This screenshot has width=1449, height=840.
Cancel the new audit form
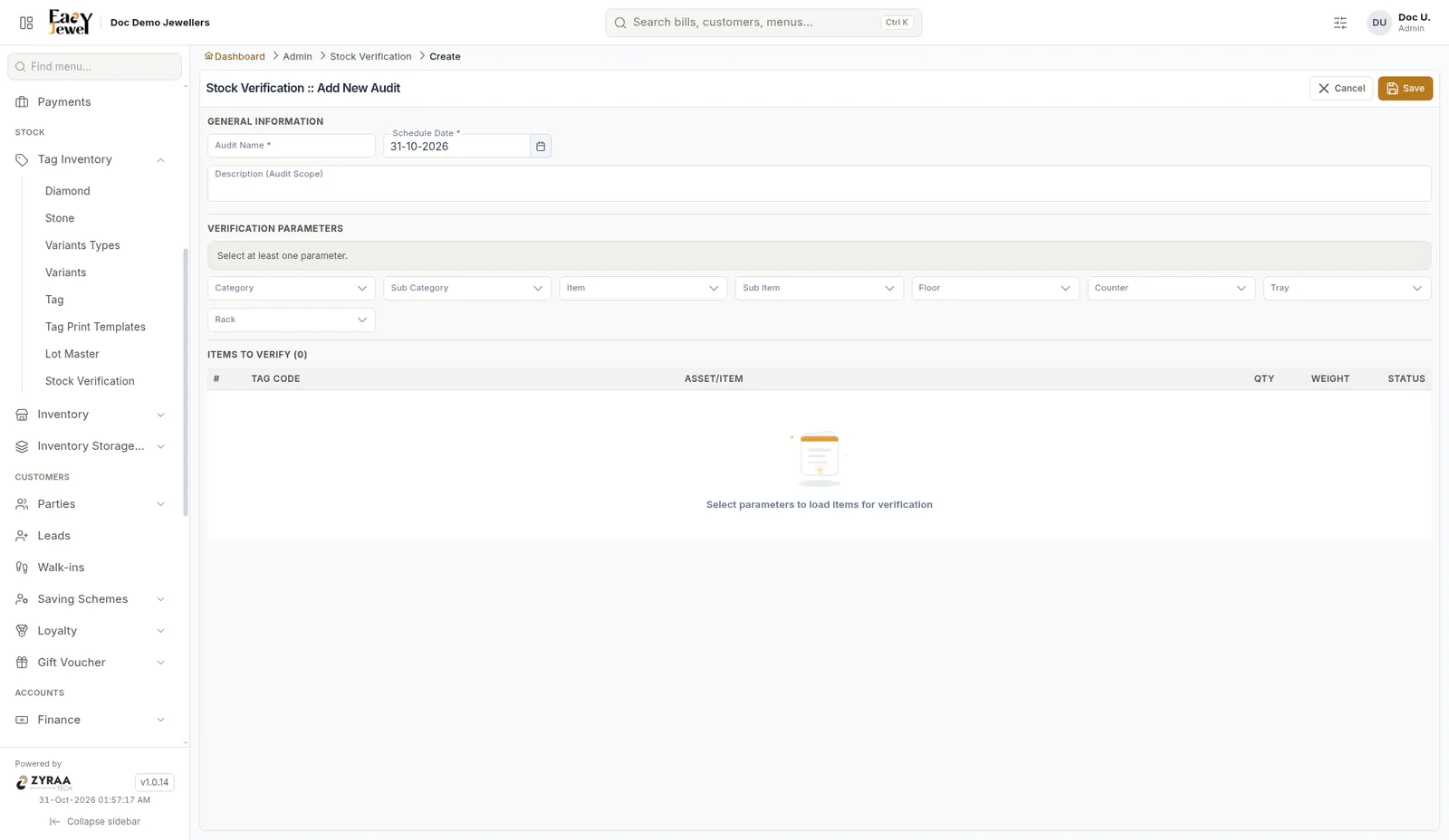1340,89
